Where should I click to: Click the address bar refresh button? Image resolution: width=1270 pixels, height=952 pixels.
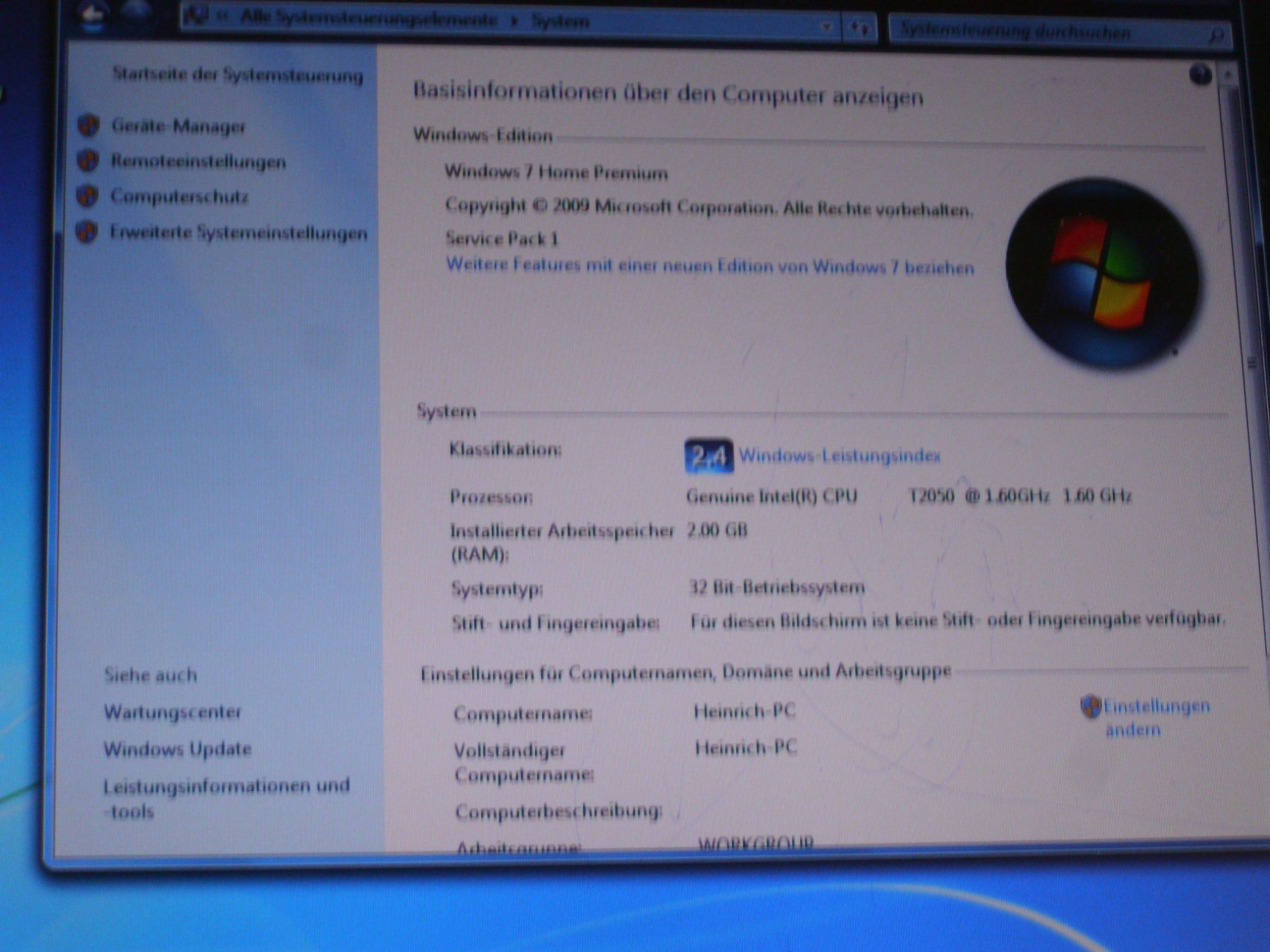tap(859, 28)
